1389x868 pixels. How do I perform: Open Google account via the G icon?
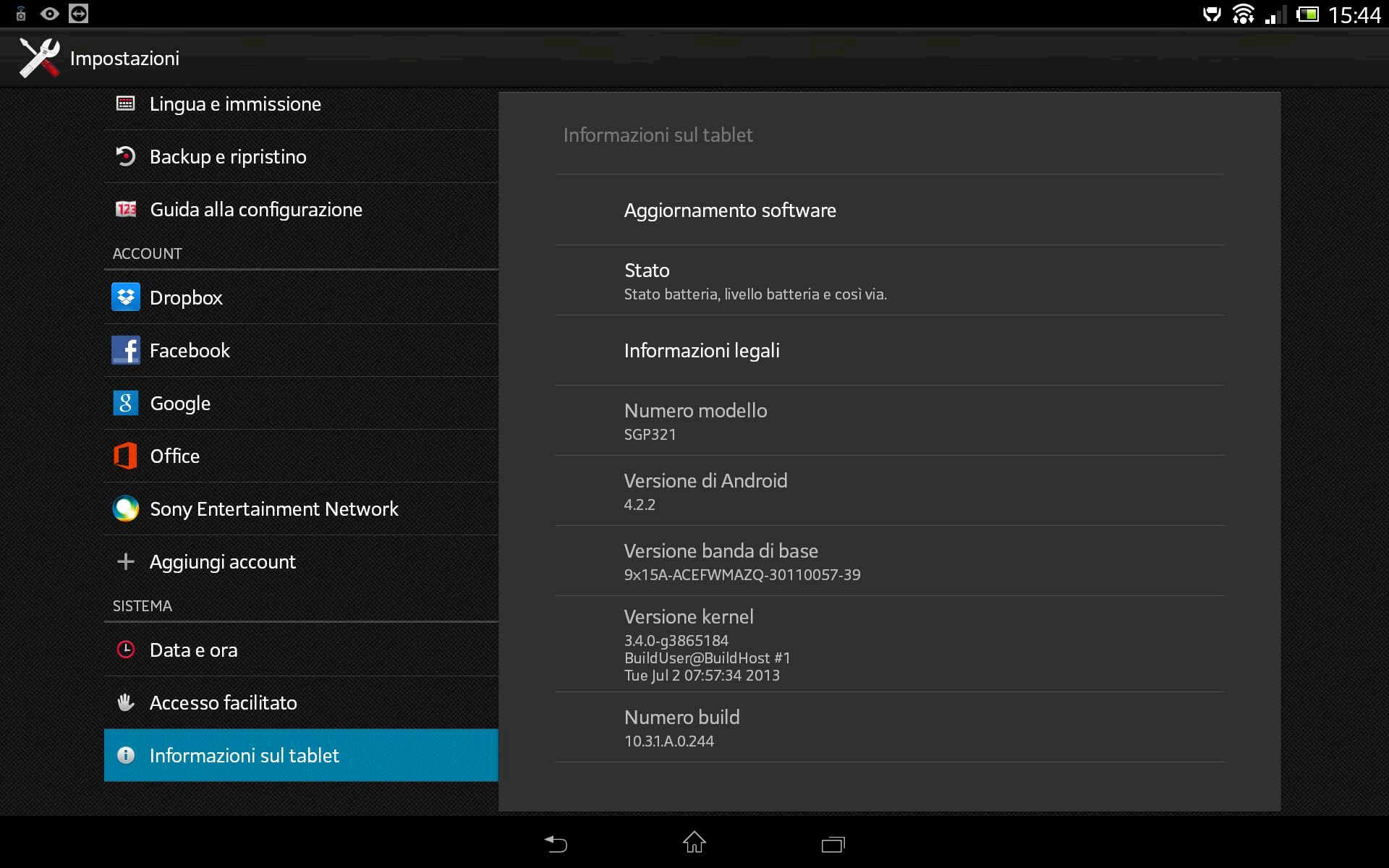pyautogui.click(x=126, y=403)
